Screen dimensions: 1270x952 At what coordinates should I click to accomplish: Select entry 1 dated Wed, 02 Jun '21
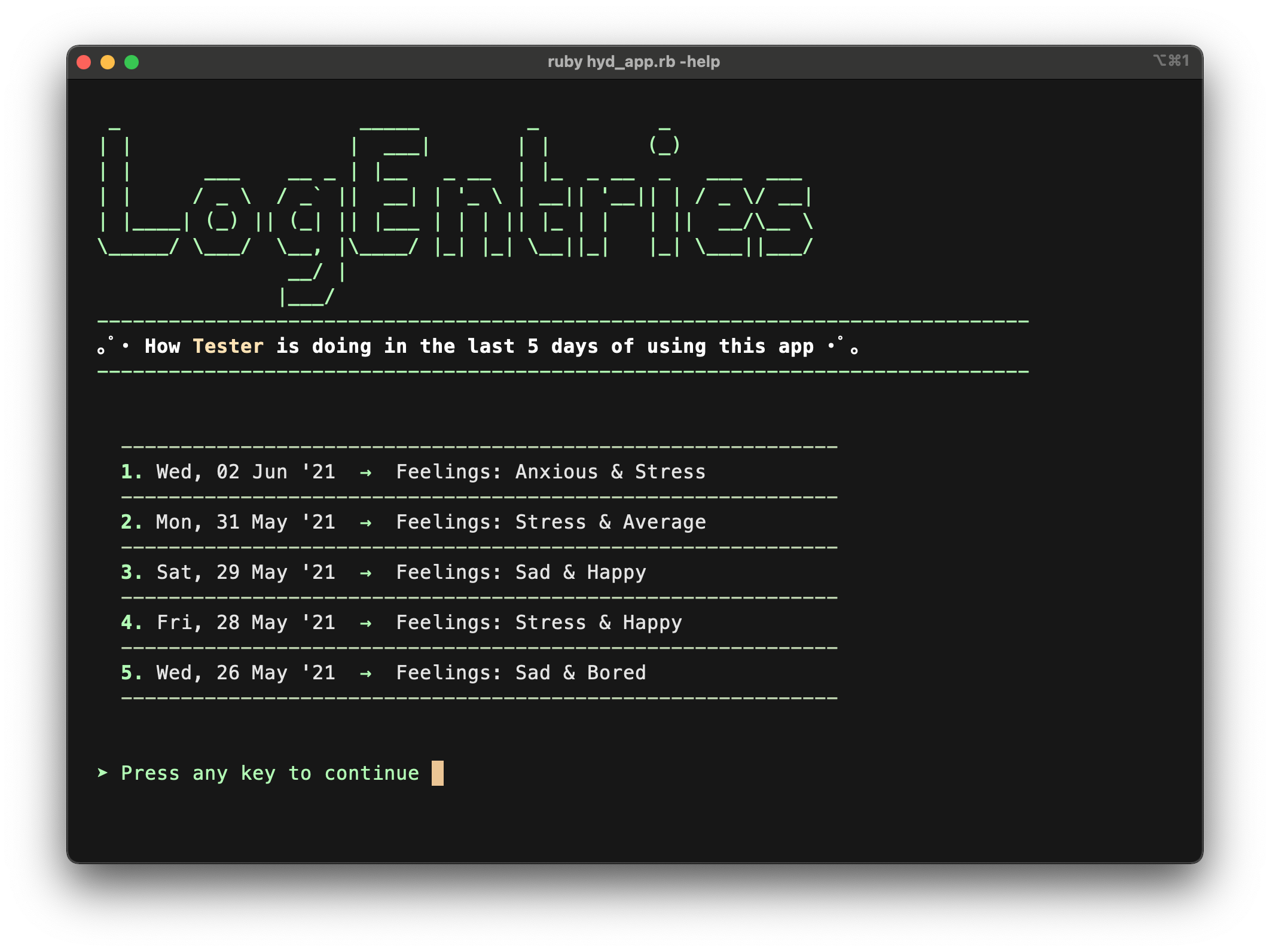[245, 472]
